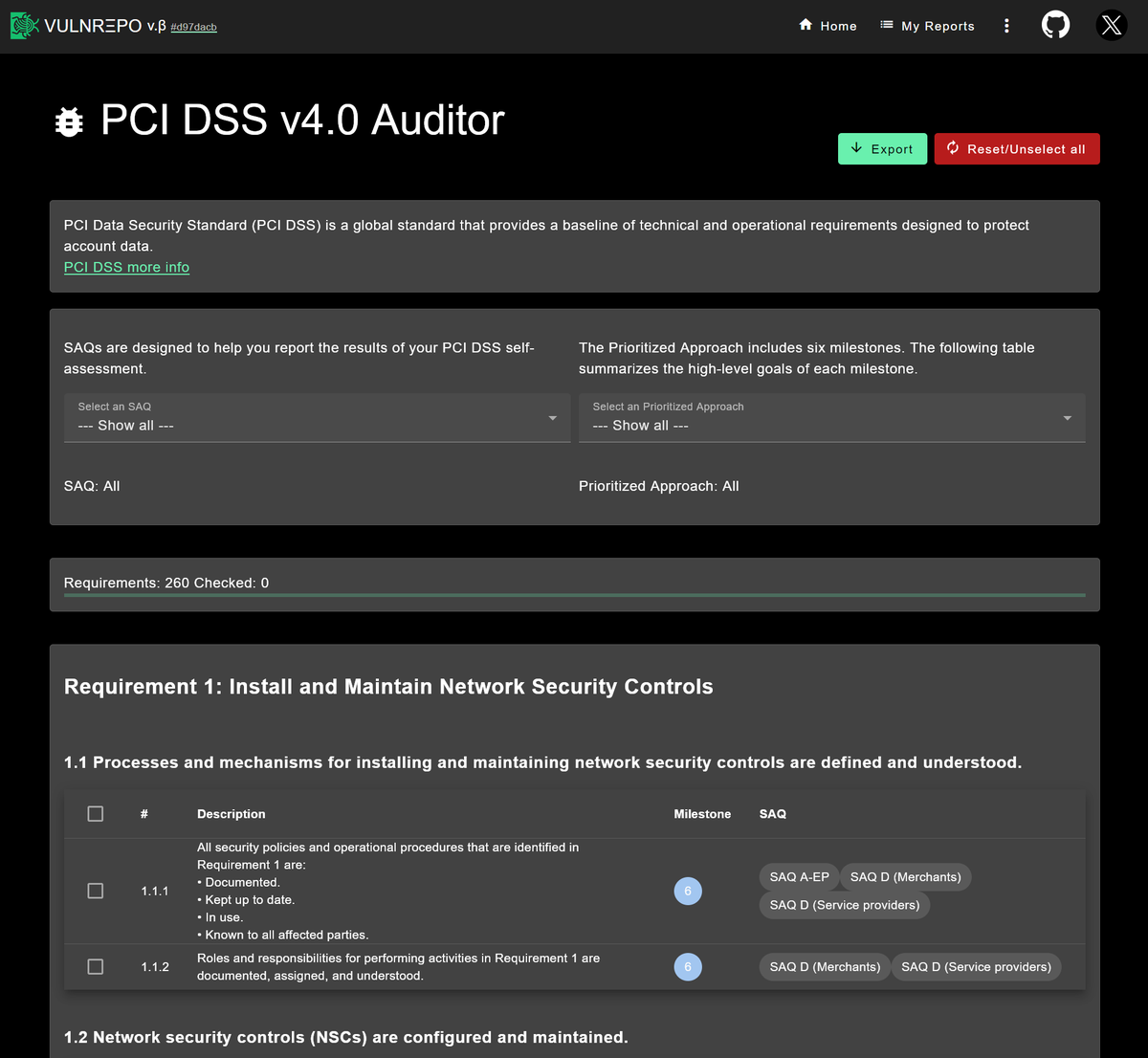Screen dimensions: 1148x1058
Task: Click the 'SAQ: All' label
Action: pyautogui.click(x=92, y=486)
